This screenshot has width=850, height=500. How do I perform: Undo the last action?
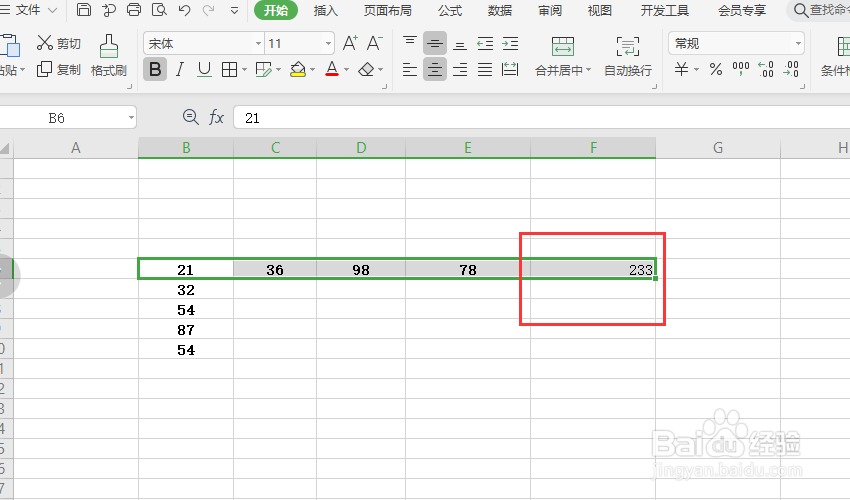(x=184, y=10)
